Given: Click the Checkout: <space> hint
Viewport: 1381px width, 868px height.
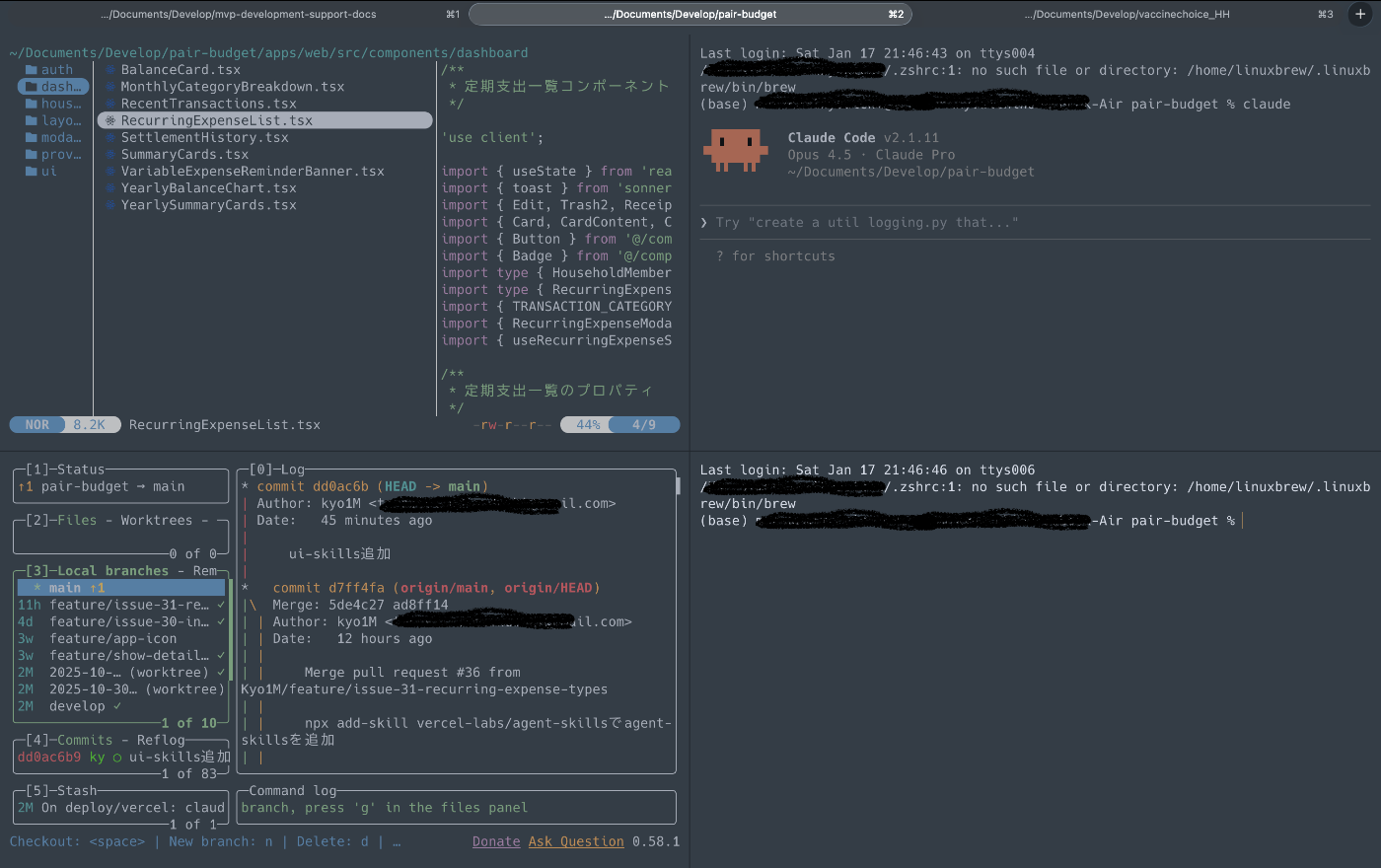Looking at the screenshot, I should [x=77, y=841].
